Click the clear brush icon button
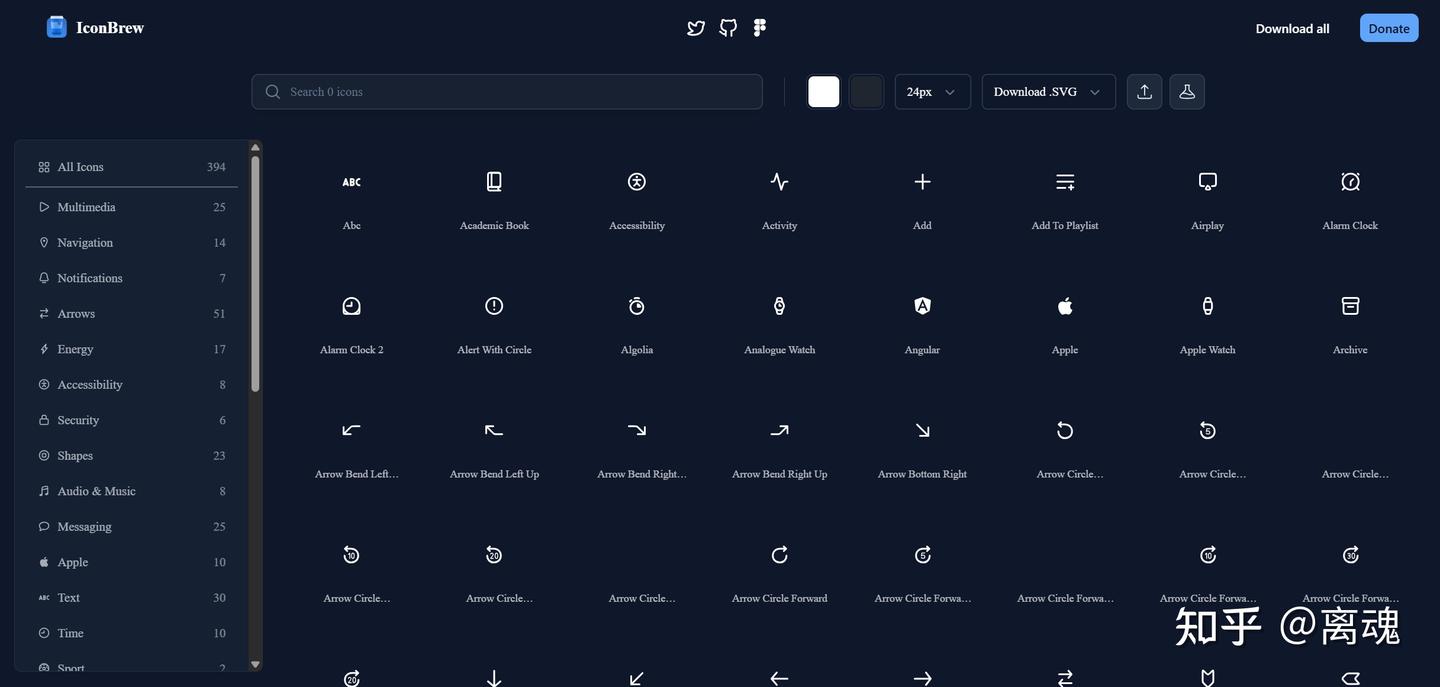Image resolution: width=1440 pixels, height=687 pixels. click(1187, 92)
